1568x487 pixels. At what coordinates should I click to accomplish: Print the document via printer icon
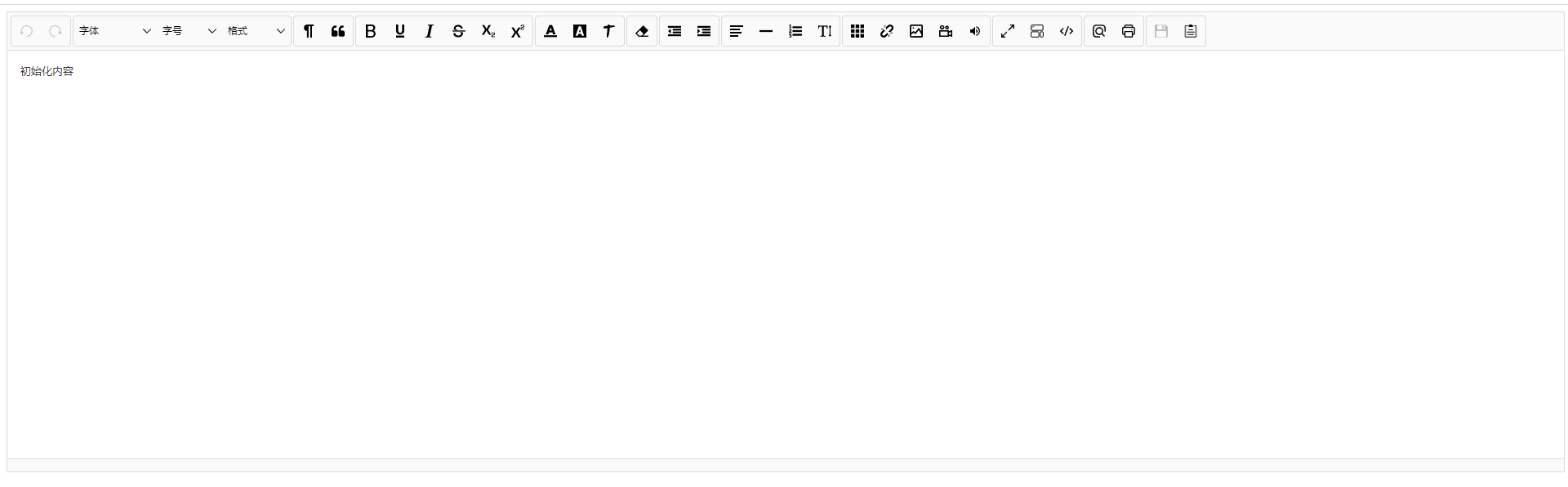tap(1129, 31)
